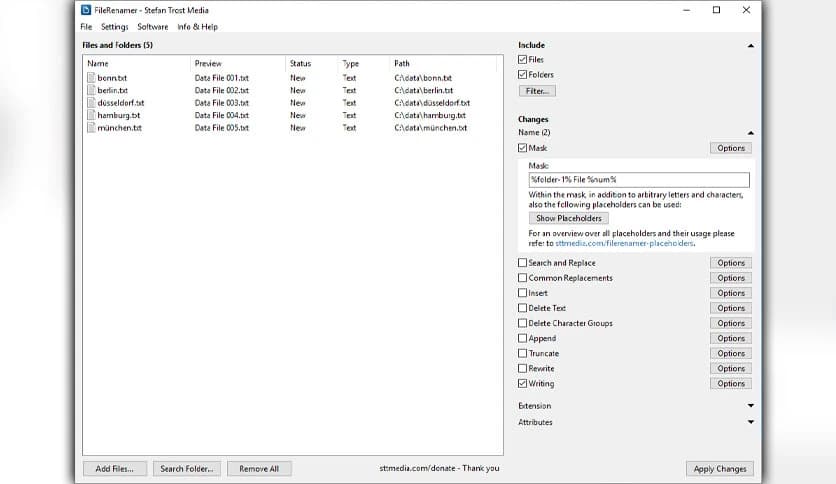Open Options for Writing
Viewport: 836px width, 484px height.
point(731,384)
